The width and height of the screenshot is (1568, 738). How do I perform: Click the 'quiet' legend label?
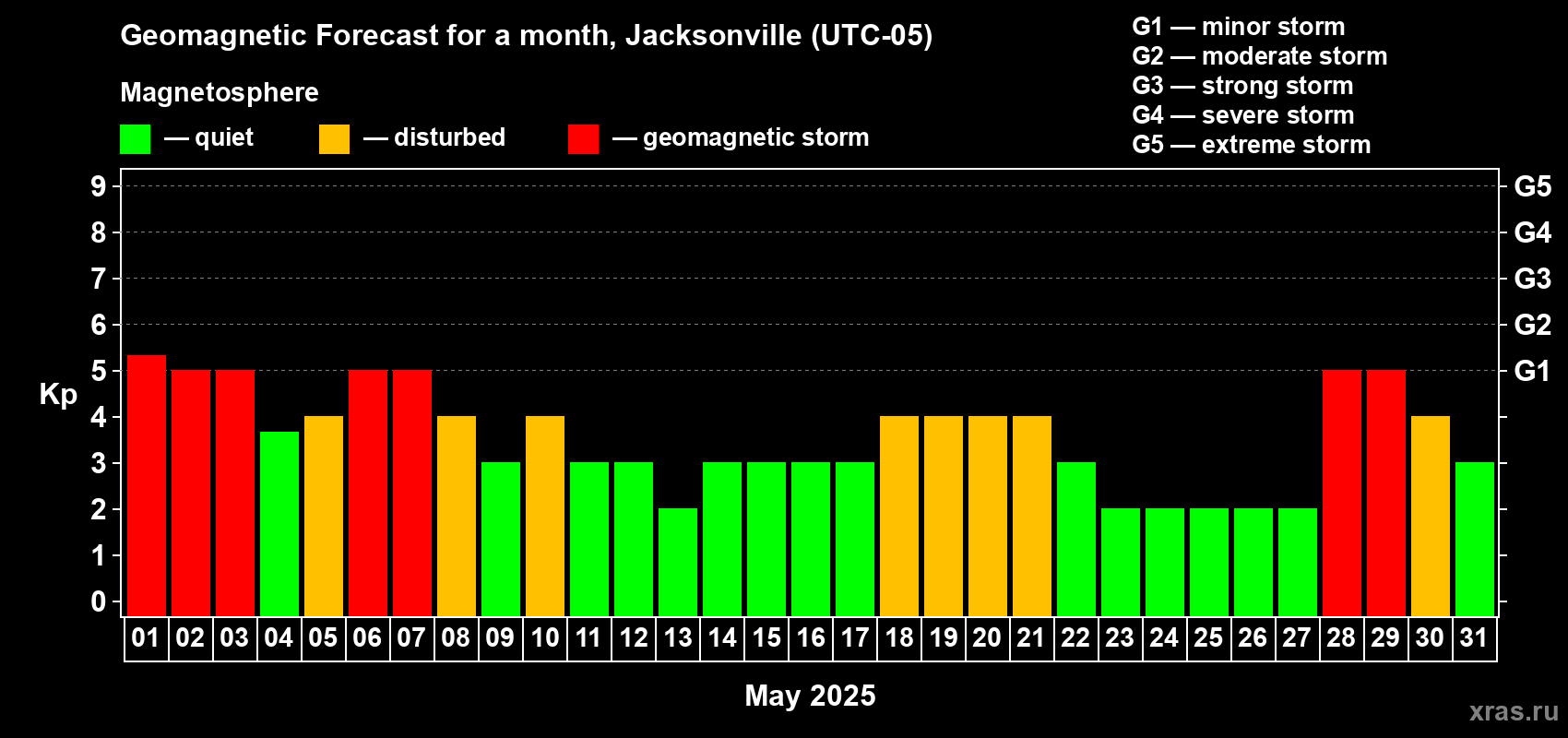point(224,137)
